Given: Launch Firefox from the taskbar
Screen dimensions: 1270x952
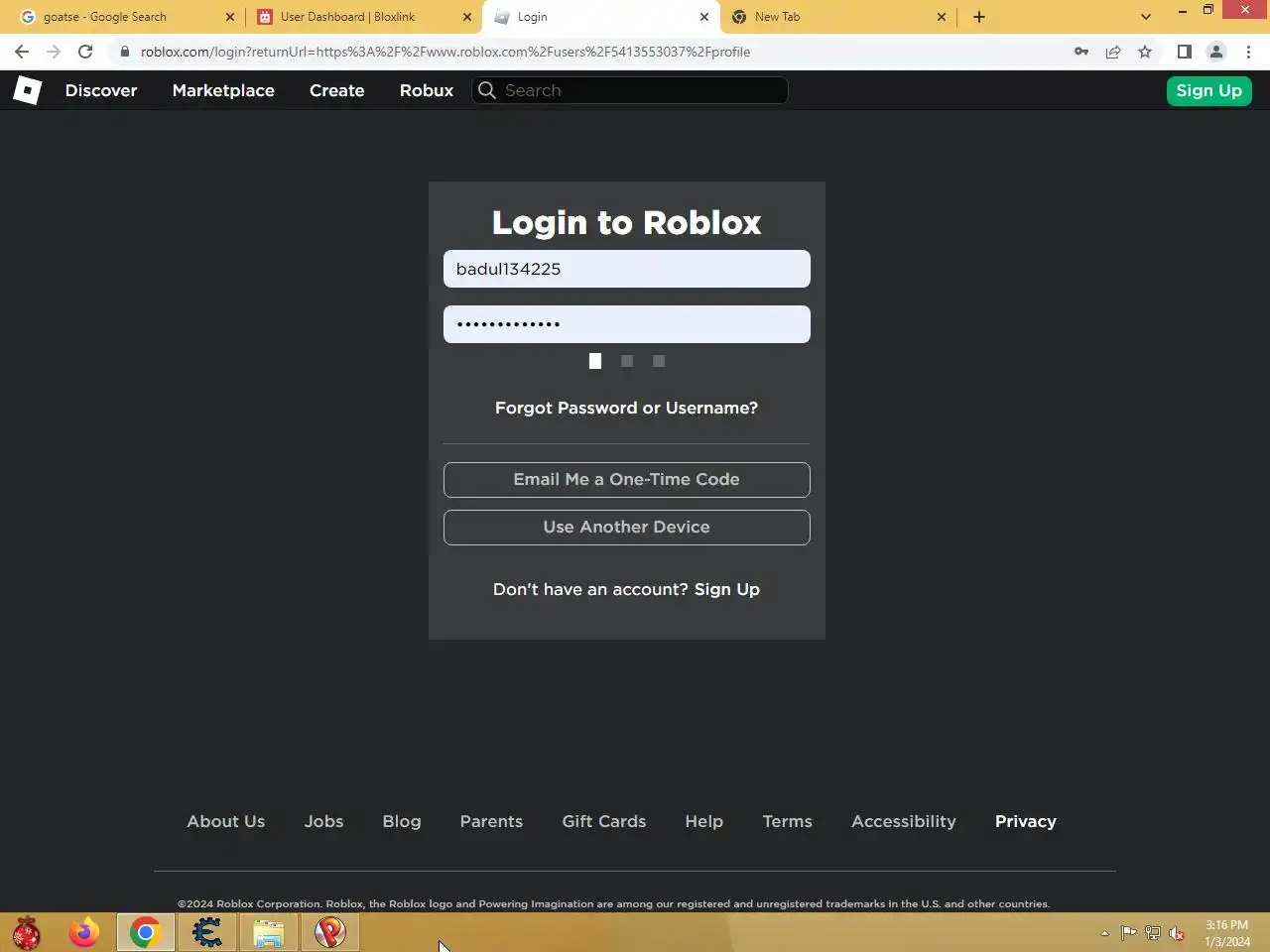Looking at the screenshot, I should point(84,932).
